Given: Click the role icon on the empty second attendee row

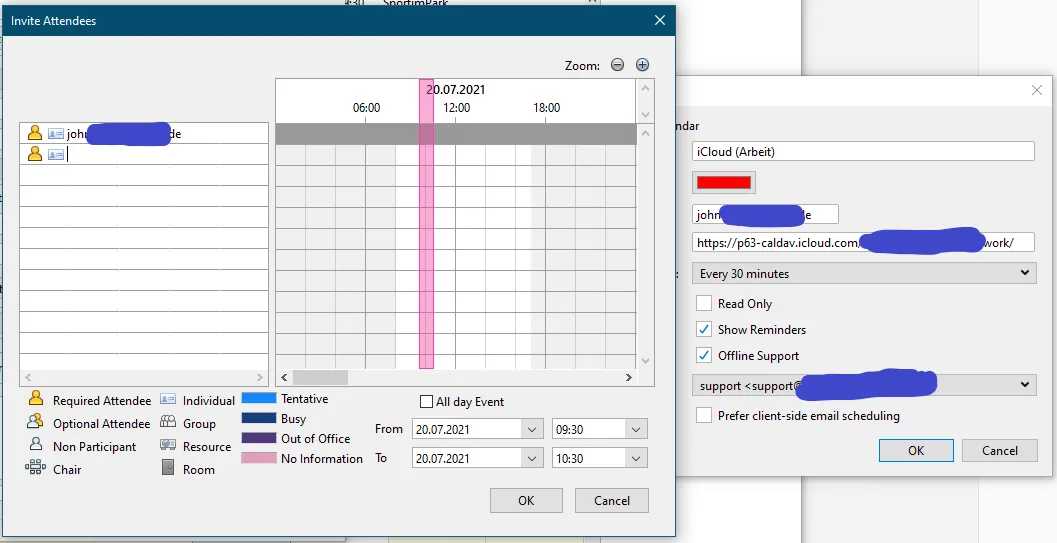Looking at the screenshot, I should (x=35, y=154).
